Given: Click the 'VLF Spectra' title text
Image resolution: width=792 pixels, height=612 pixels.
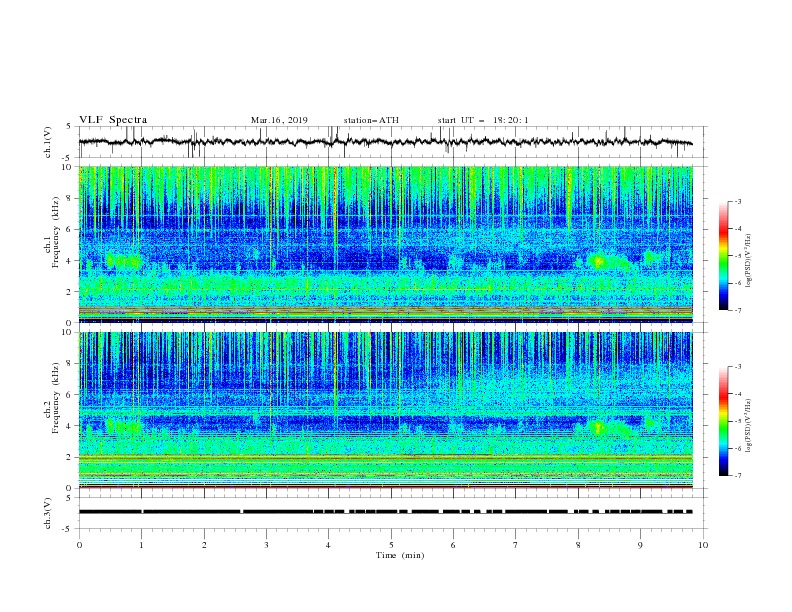Looking at the screenshot, I should tap(113, 120).
